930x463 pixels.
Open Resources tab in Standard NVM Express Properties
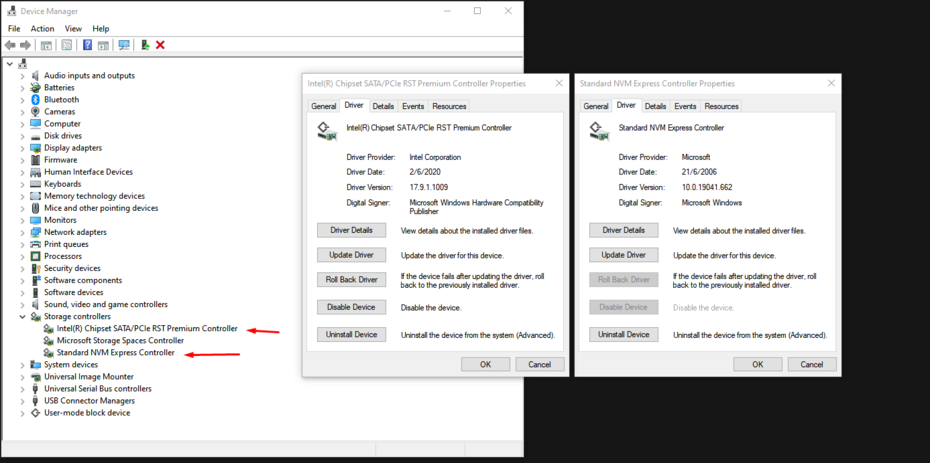722,106
